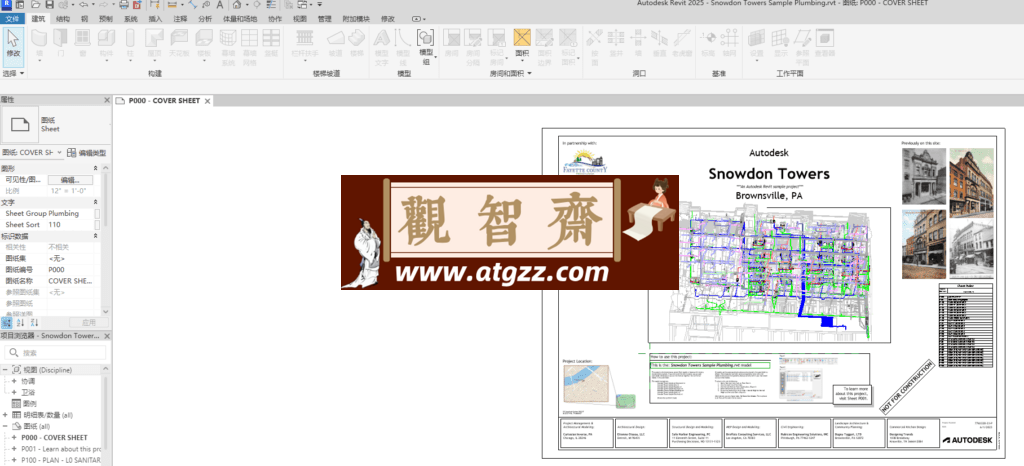The width and height of the screenshot is (1024, 466).
Task: Switch to the 结构 ribbon tab
Action: click(x=63, y=19)
